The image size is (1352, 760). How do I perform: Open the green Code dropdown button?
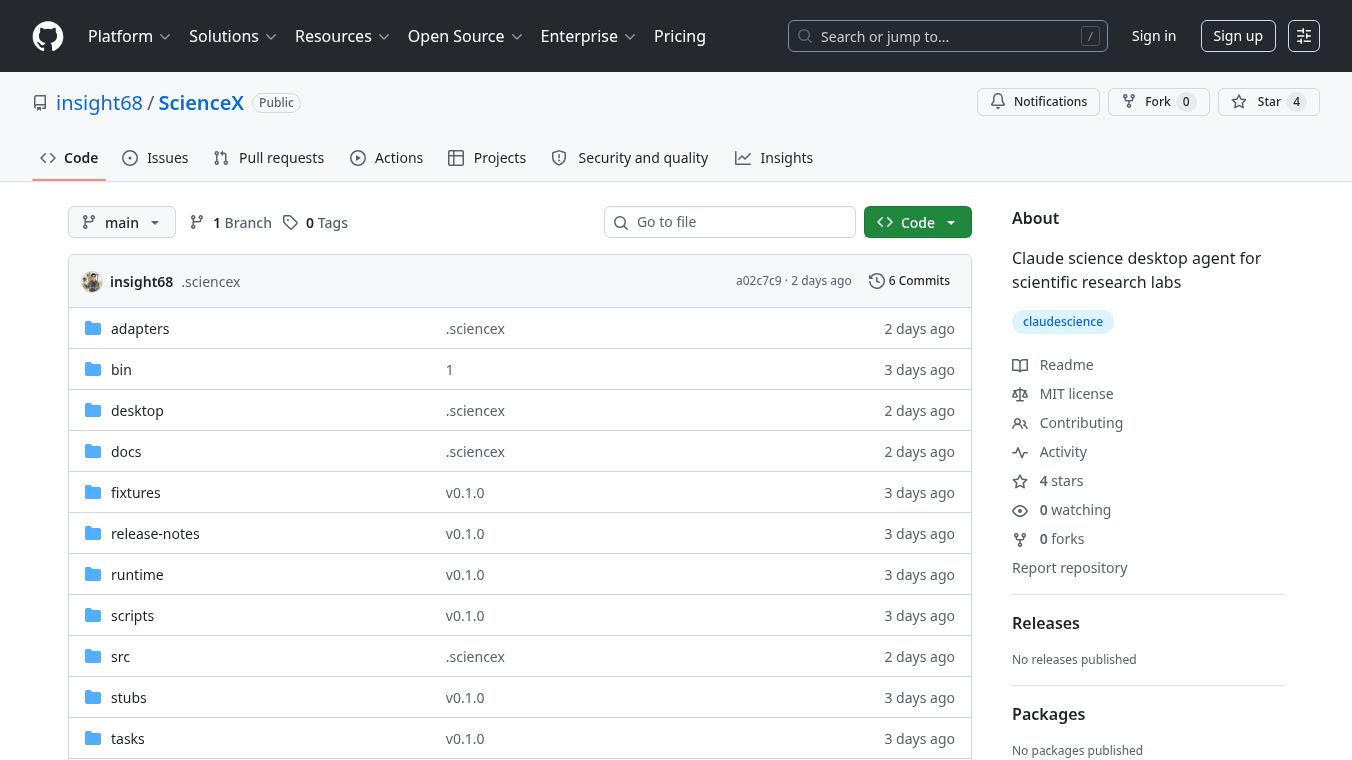click(918, 222)
